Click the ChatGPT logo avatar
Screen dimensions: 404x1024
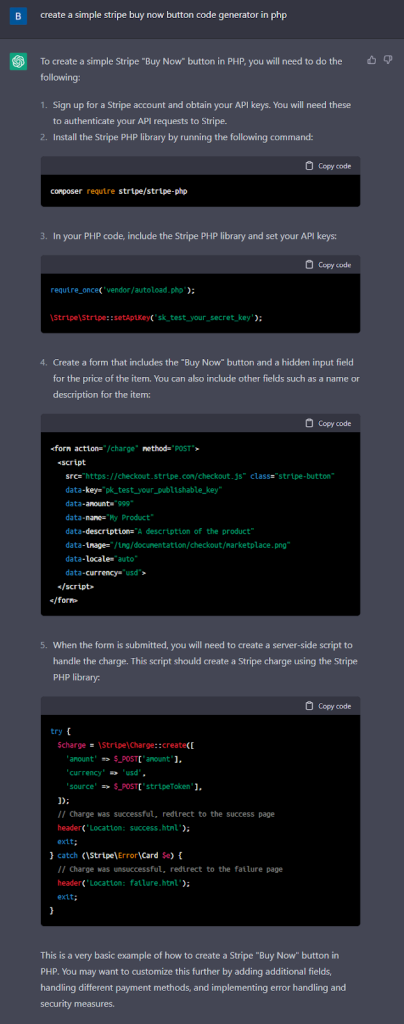[x=18, y=62]
